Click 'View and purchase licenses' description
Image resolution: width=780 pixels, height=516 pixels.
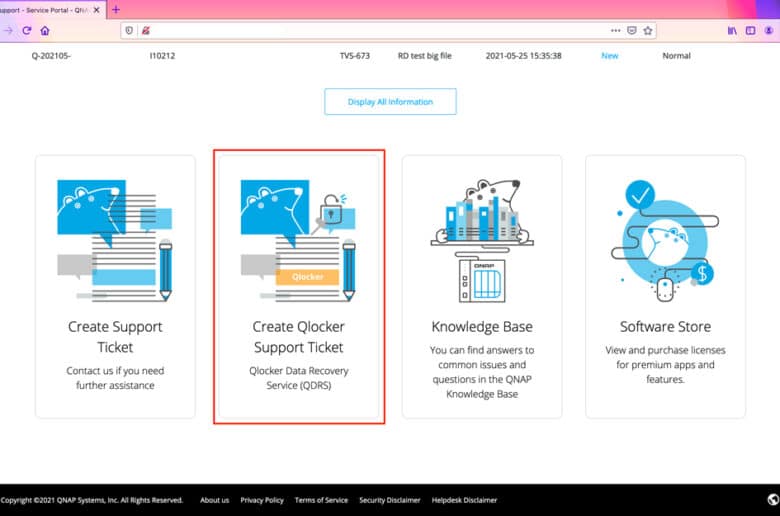pyautogui.click(x=665, y=364)
